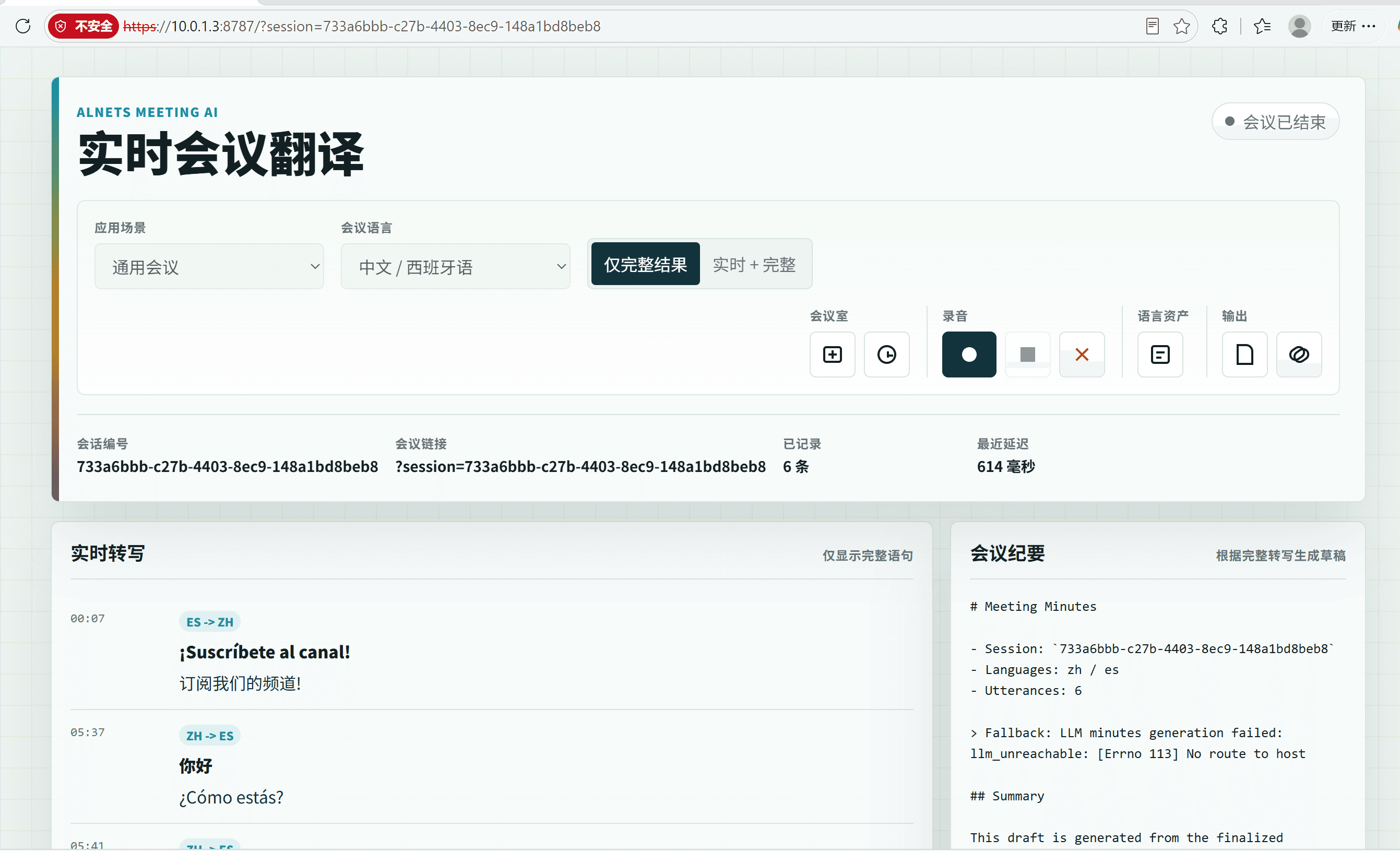The image size is (1400, 851).
Task: Click the ZH -> ES tag at 05:37
Action: pyautogui.click(x=210, y=736)
